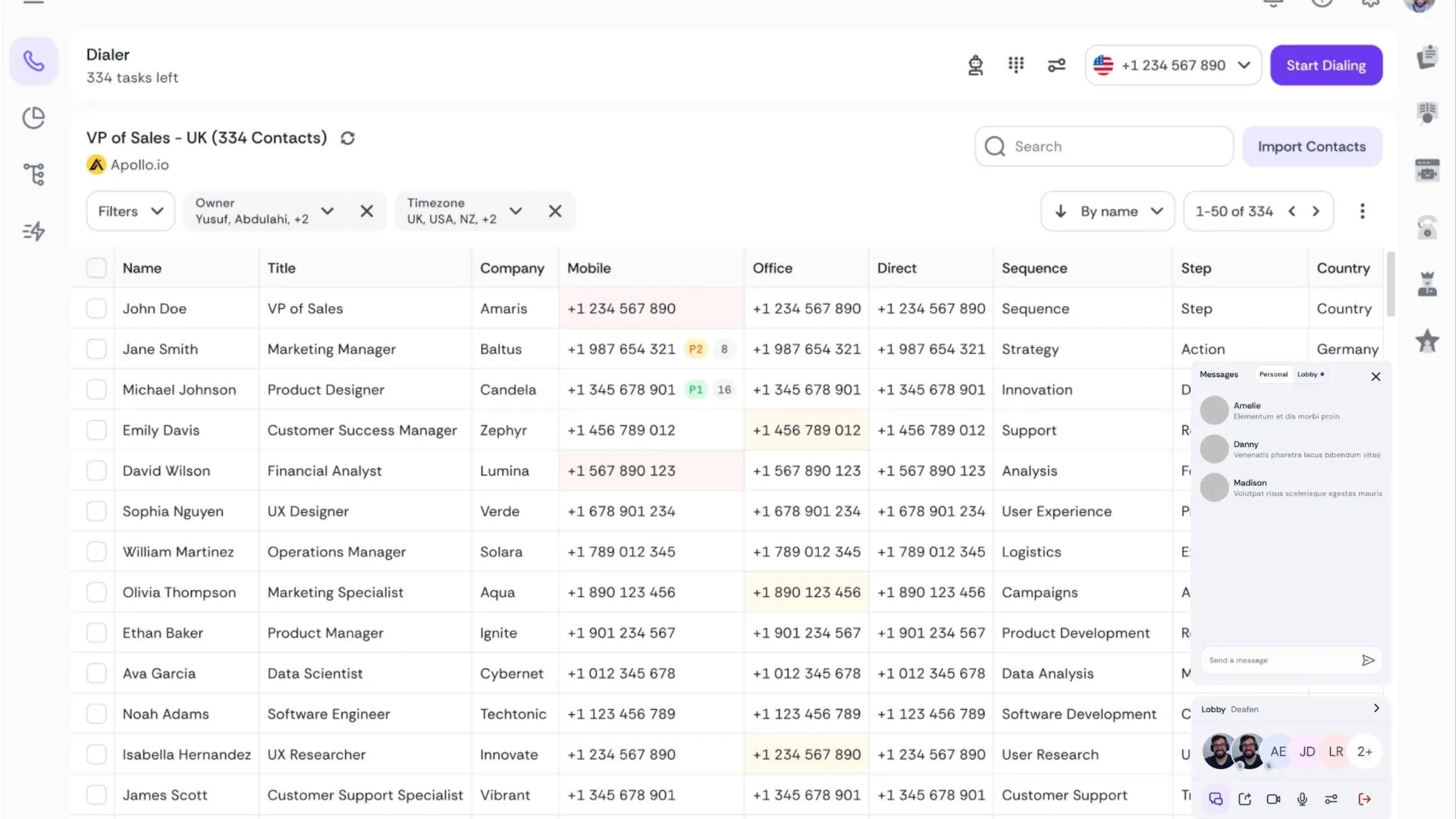Turn on the video camera icon

pos(1273,799)
